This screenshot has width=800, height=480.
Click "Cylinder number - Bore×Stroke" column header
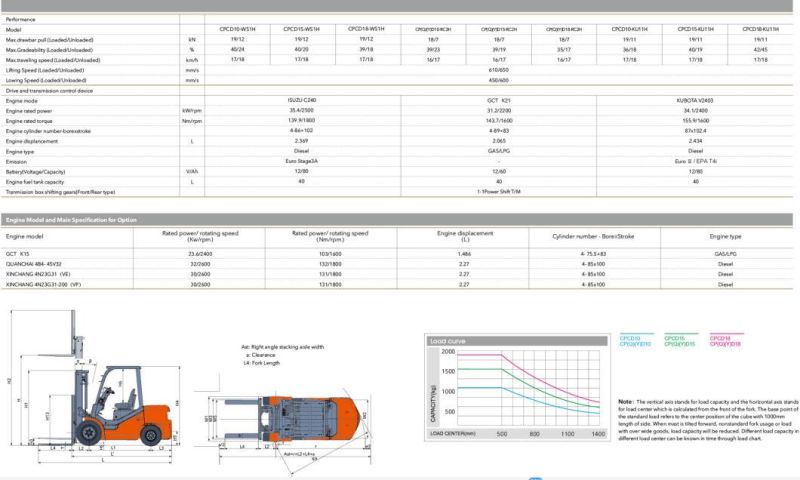pos(593,237)
